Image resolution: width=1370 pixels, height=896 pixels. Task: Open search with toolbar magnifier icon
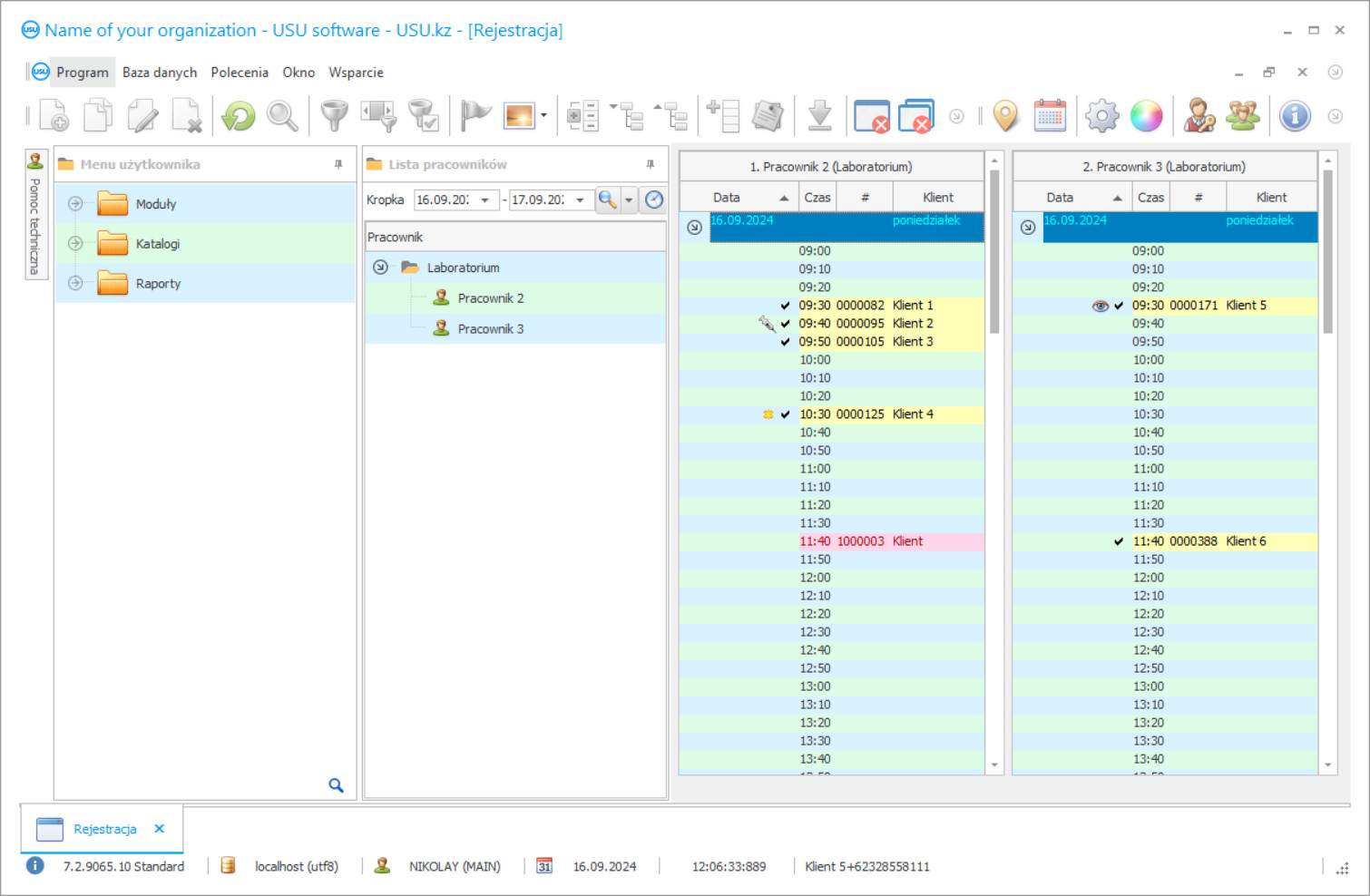[282, 116]
